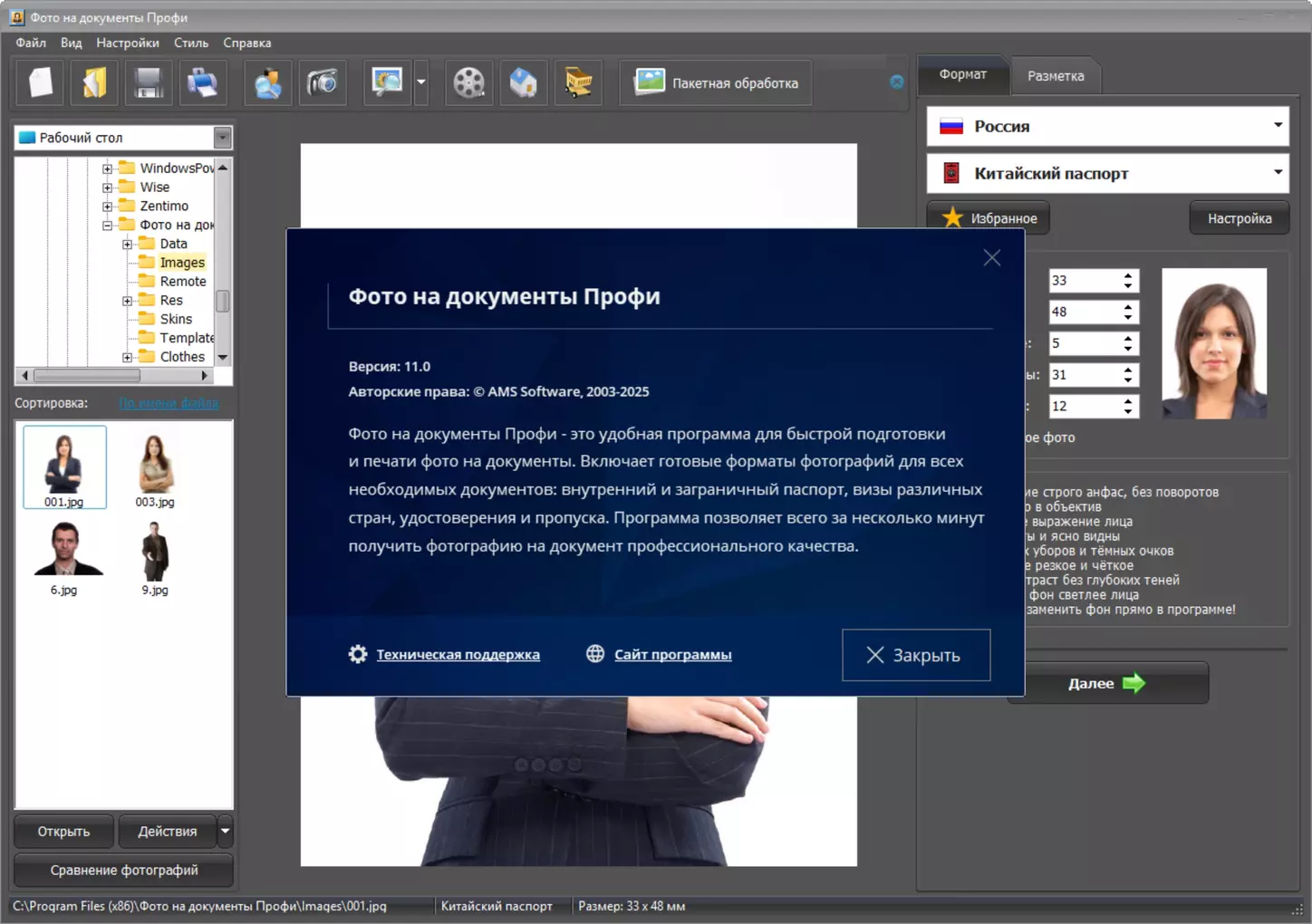Click the sort by file name link
Viewport: 1312px width, 924px height.
point(169,403)
